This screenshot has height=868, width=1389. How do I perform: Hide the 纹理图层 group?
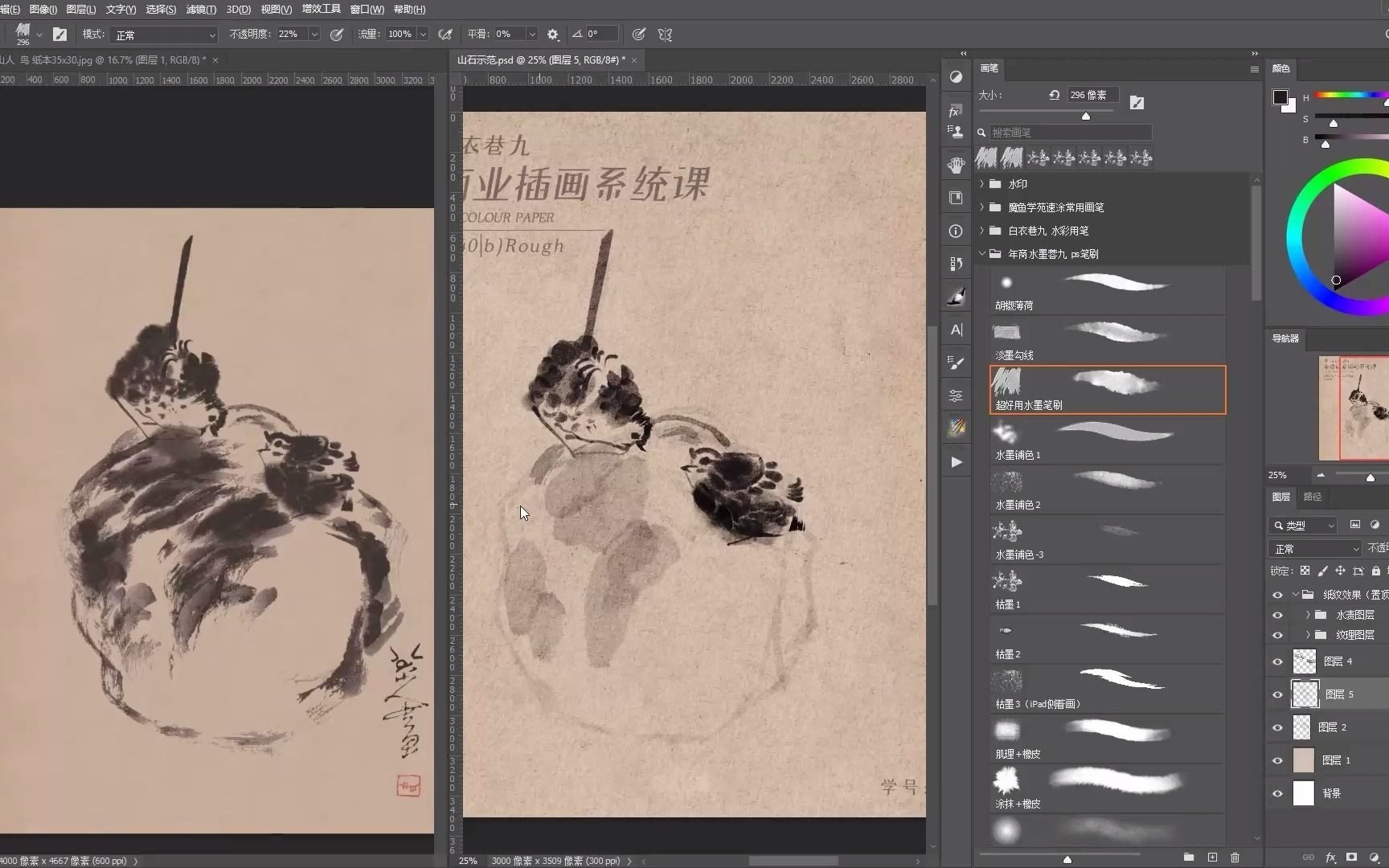(1278, 635)
